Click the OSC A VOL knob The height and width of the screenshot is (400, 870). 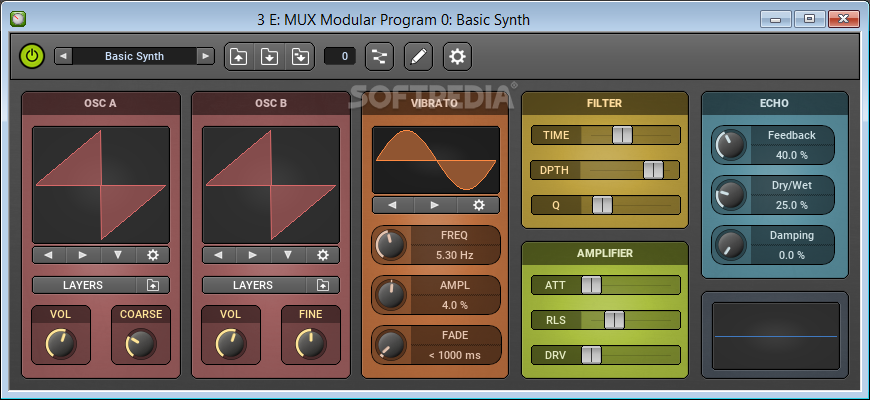(x=60, y=343)
